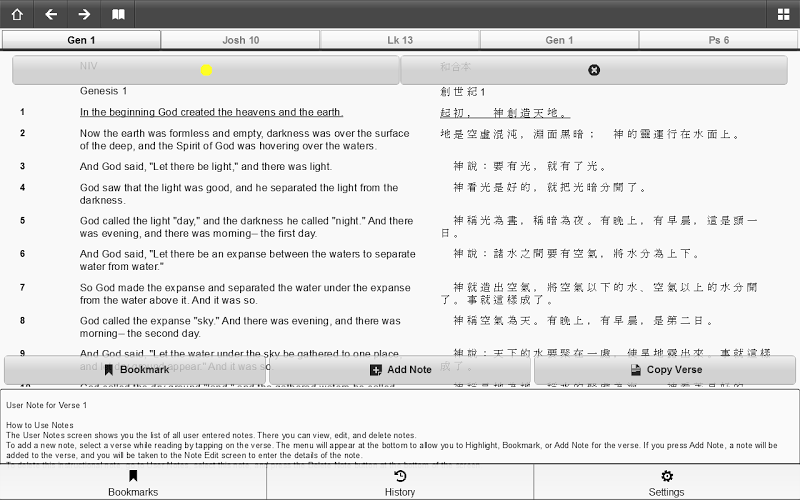Select verse 2 beginning 'Now the earth'

244,139
